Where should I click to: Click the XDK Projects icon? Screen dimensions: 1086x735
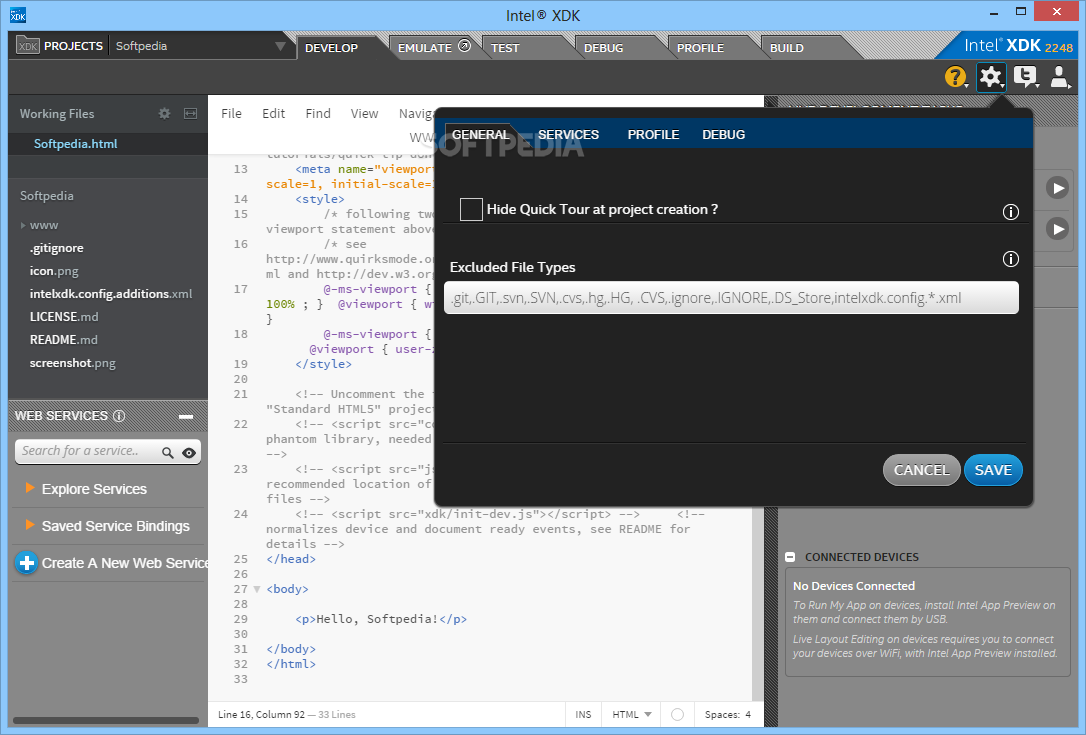click(x=28, y=46)
